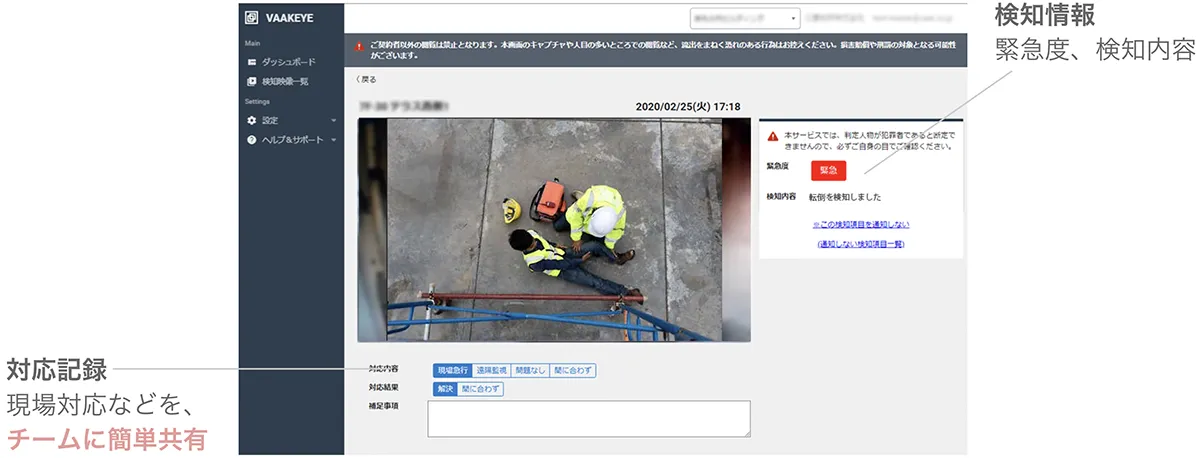Click the red 緊急 urgency badge
Viewport: 1200px width, 458px height.
pyautogui.click(x=829, y=171)
